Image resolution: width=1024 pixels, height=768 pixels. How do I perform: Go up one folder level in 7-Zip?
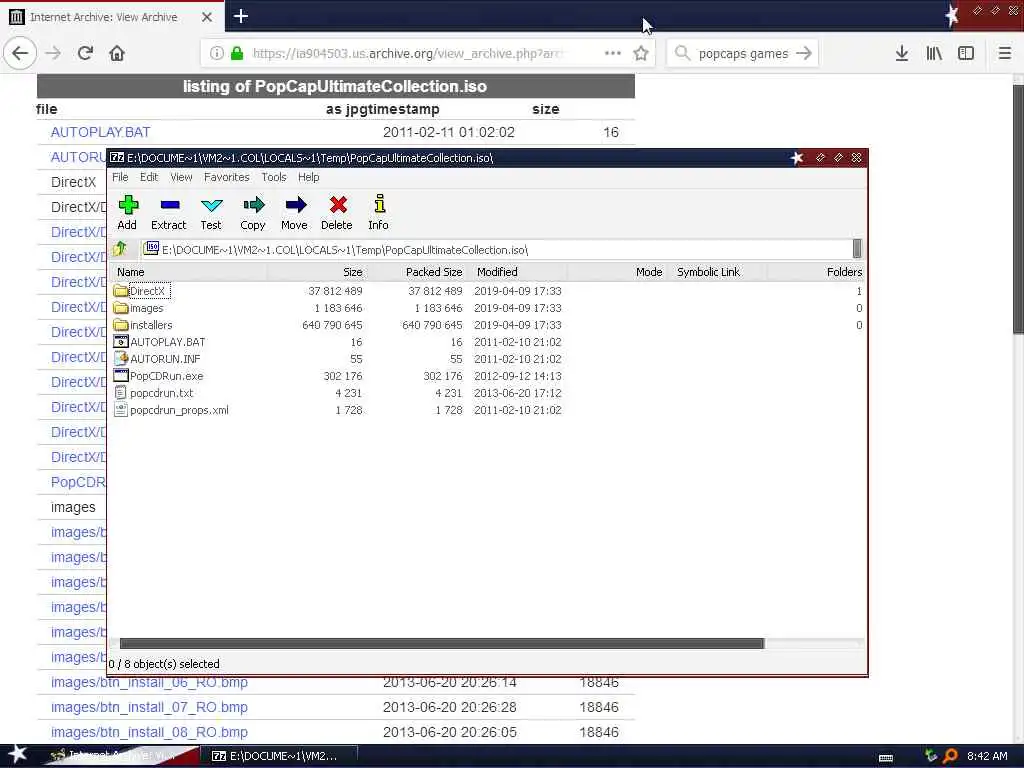(120, 249)
